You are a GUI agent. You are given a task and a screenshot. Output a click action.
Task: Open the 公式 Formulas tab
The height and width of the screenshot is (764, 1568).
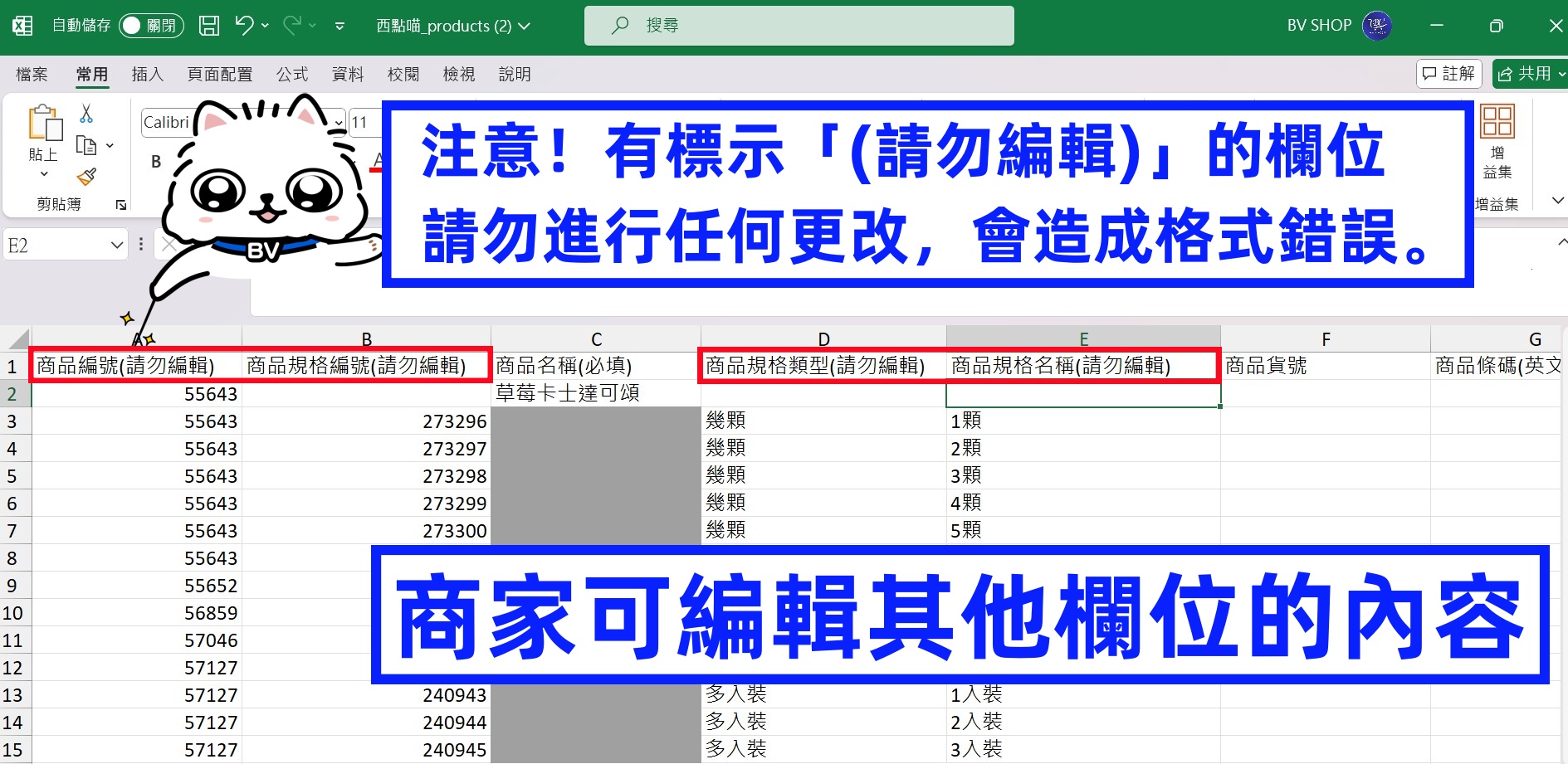coord(292,75)
